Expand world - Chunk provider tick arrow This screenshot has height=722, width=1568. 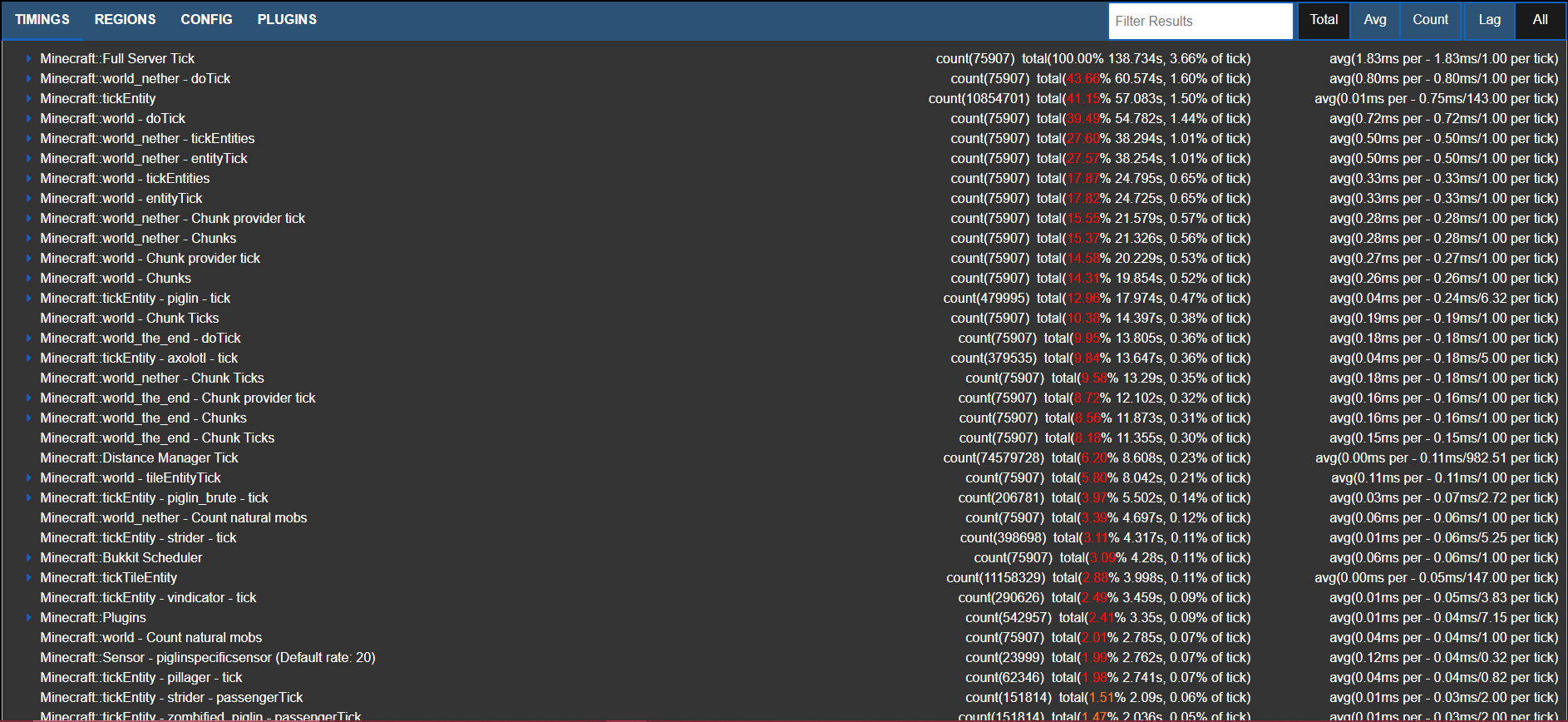tap(28, 259)
